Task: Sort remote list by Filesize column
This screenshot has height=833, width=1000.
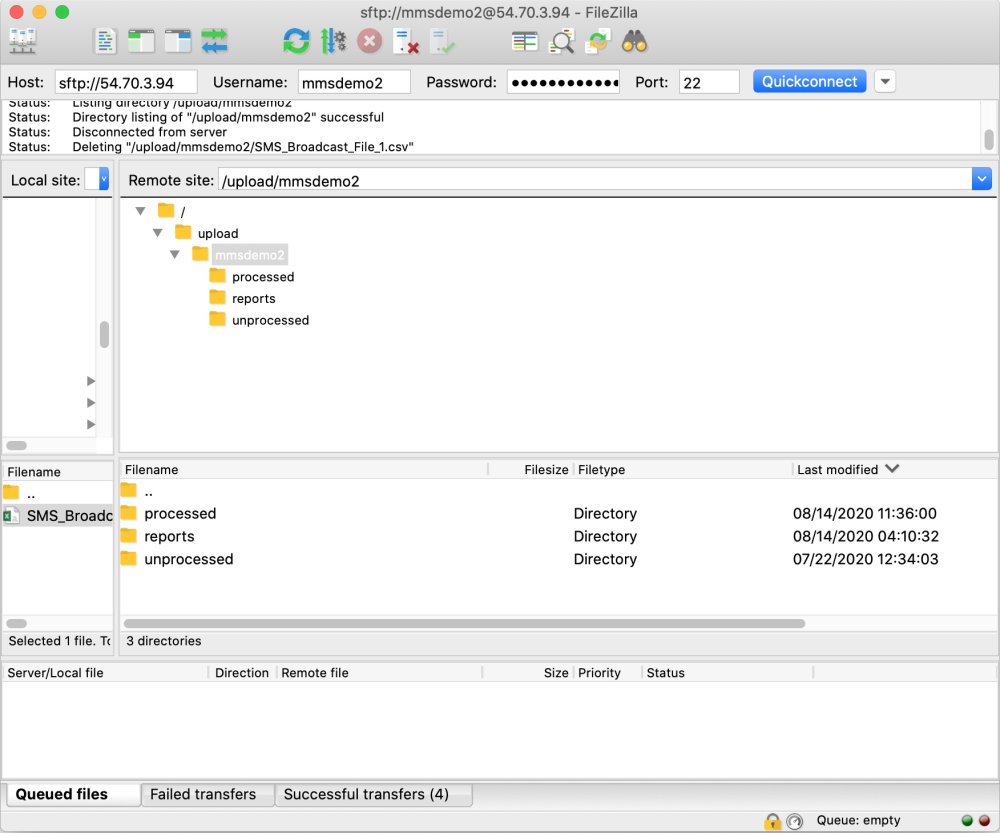Action: 531,469
